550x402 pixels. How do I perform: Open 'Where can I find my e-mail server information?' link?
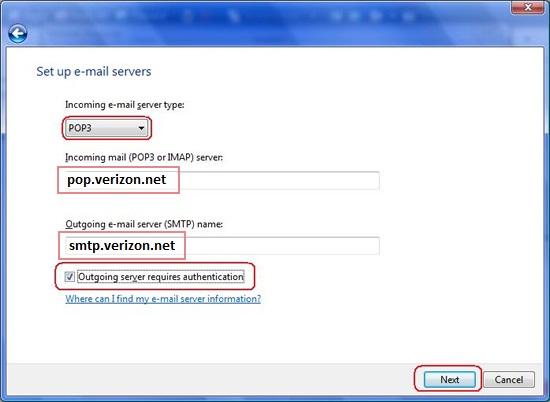(x=163, y=299)
